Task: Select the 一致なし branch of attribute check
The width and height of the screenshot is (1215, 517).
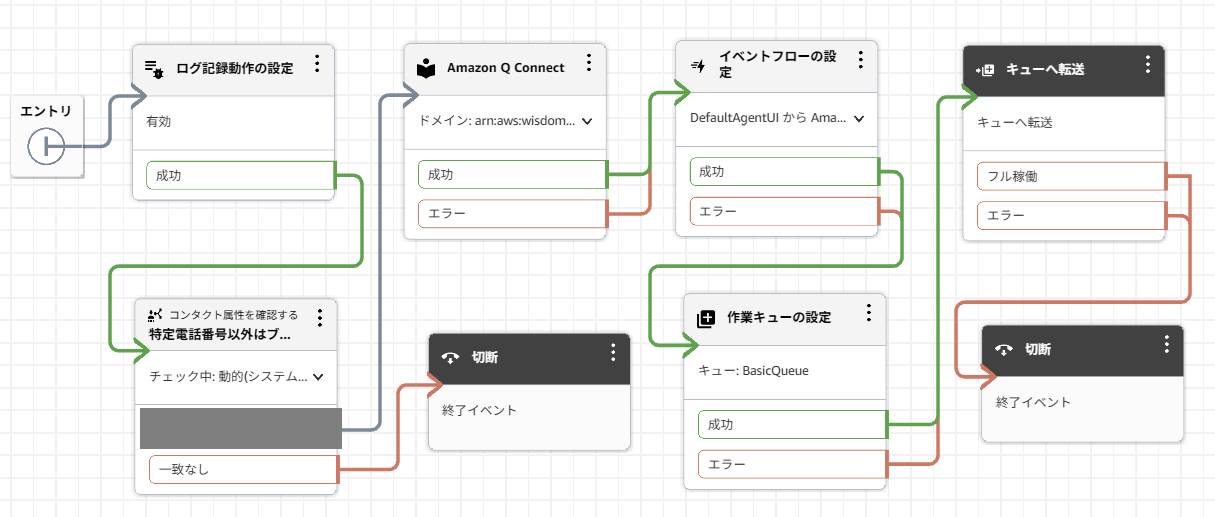Action: [244, 468]
